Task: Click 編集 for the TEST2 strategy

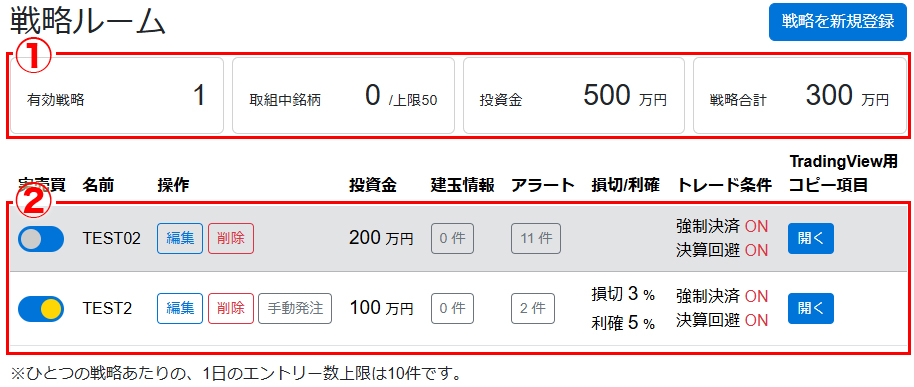Action: 180,308
